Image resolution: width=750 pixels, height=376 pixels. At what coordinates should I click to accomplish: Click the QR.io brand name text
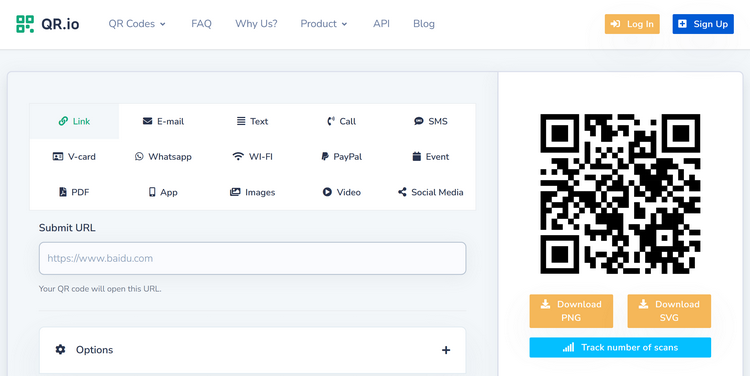[x=60, y=24]
